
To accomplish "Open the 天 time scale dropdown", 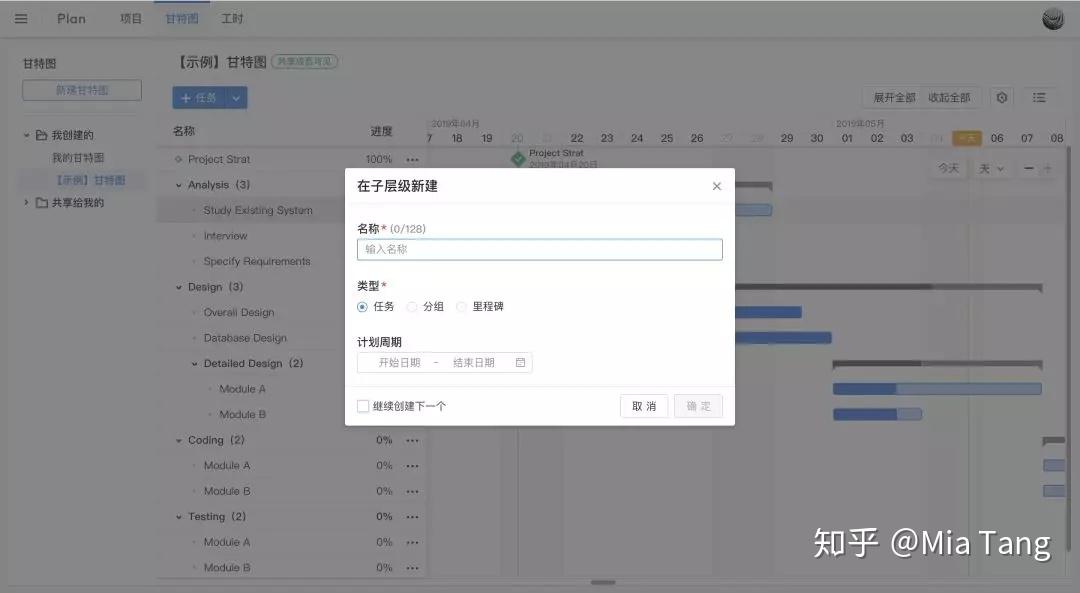I will 990,169.
